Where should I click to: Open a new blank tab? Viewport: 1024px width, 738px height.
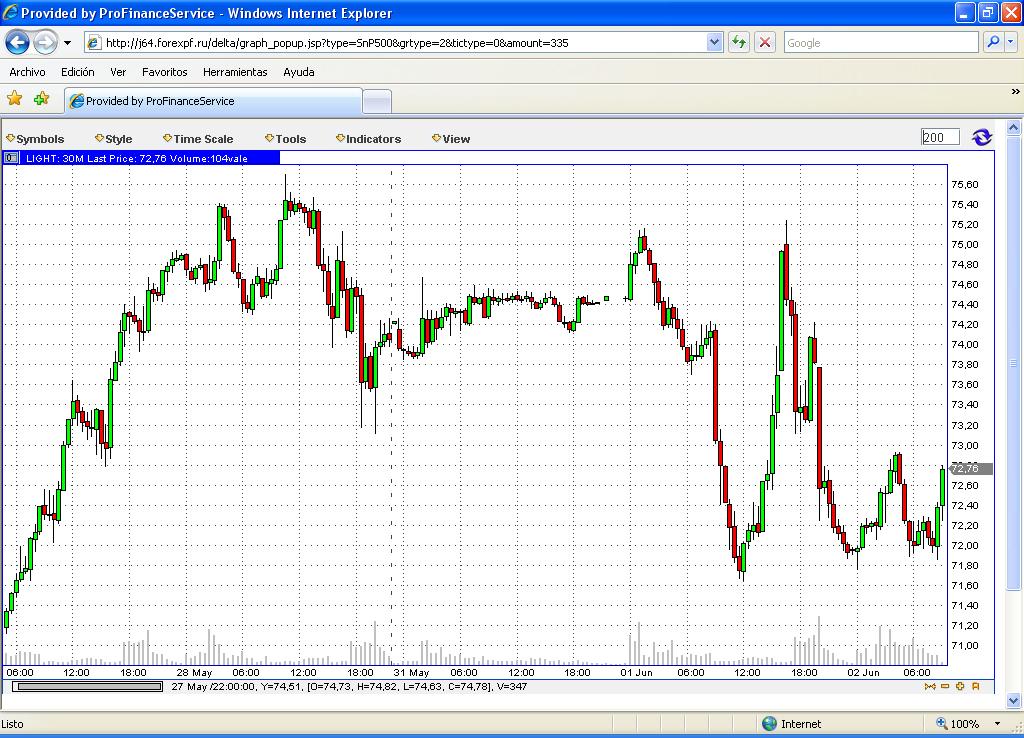377,102
